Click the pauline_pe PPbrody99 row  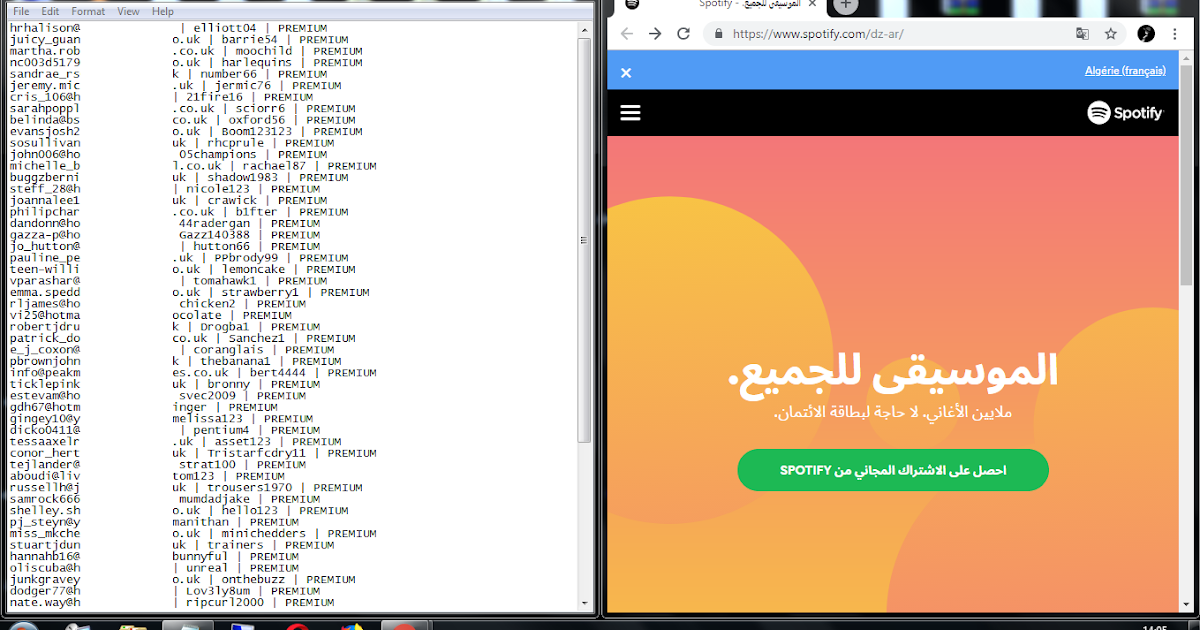(179, 258)
